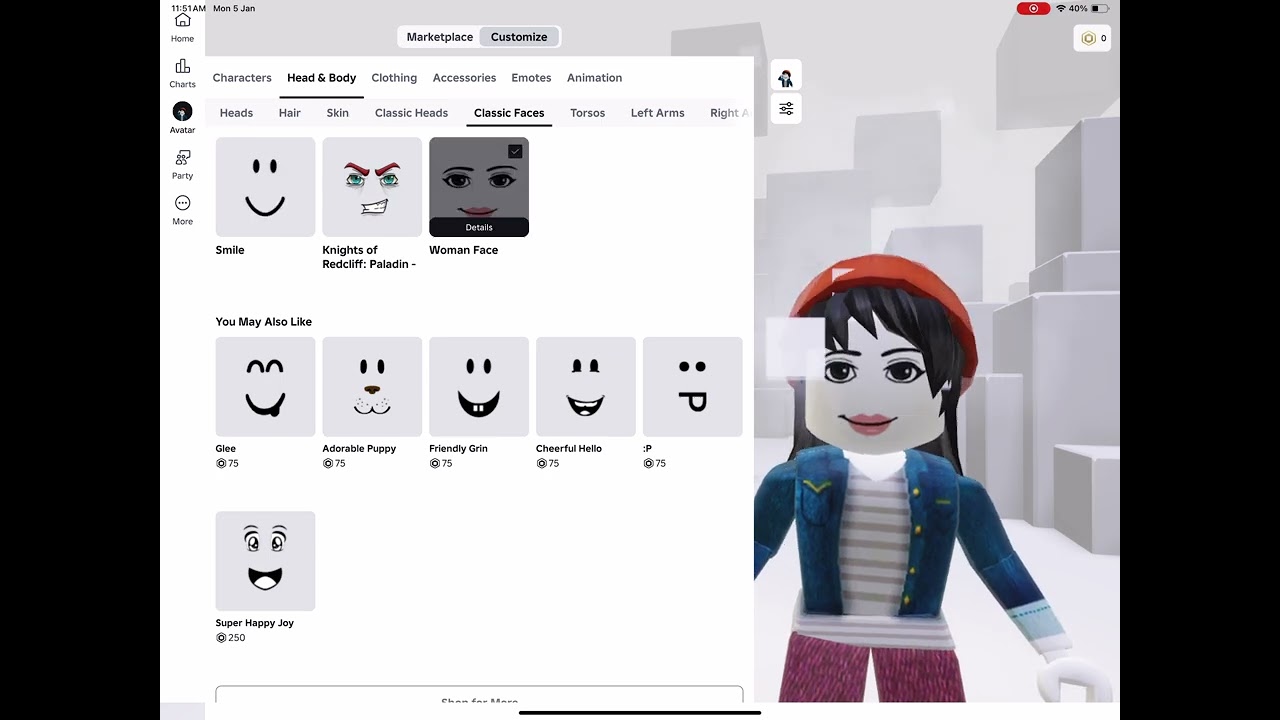Tap the red screen recording indicator
Image resolution: width=1280 pixels, height=720 pixels.
[1033, 8]
